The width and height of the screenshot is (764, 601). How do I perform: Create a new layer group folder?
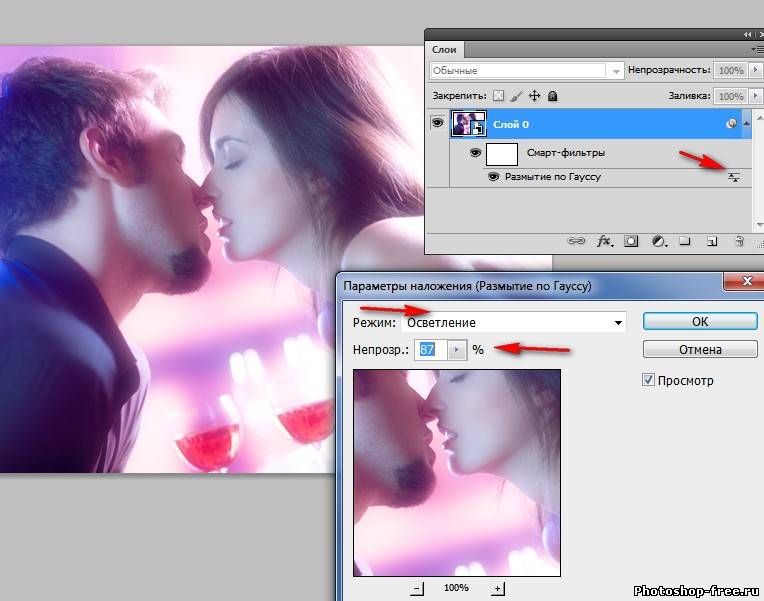[x=685, y=241]
